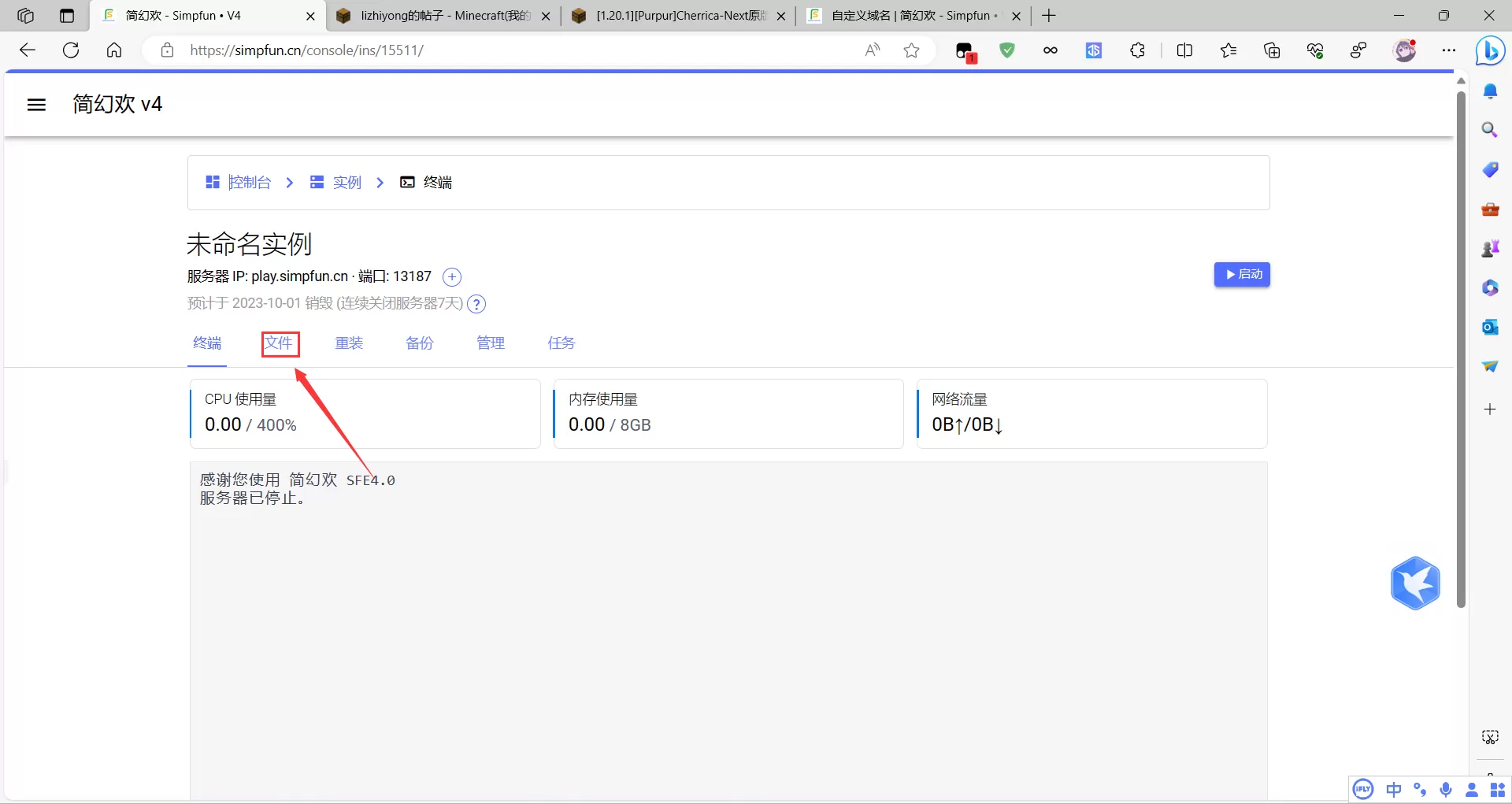Click the browser home icon
The width and height of the screenshot is (1512, 804).
tap(114, 50)
